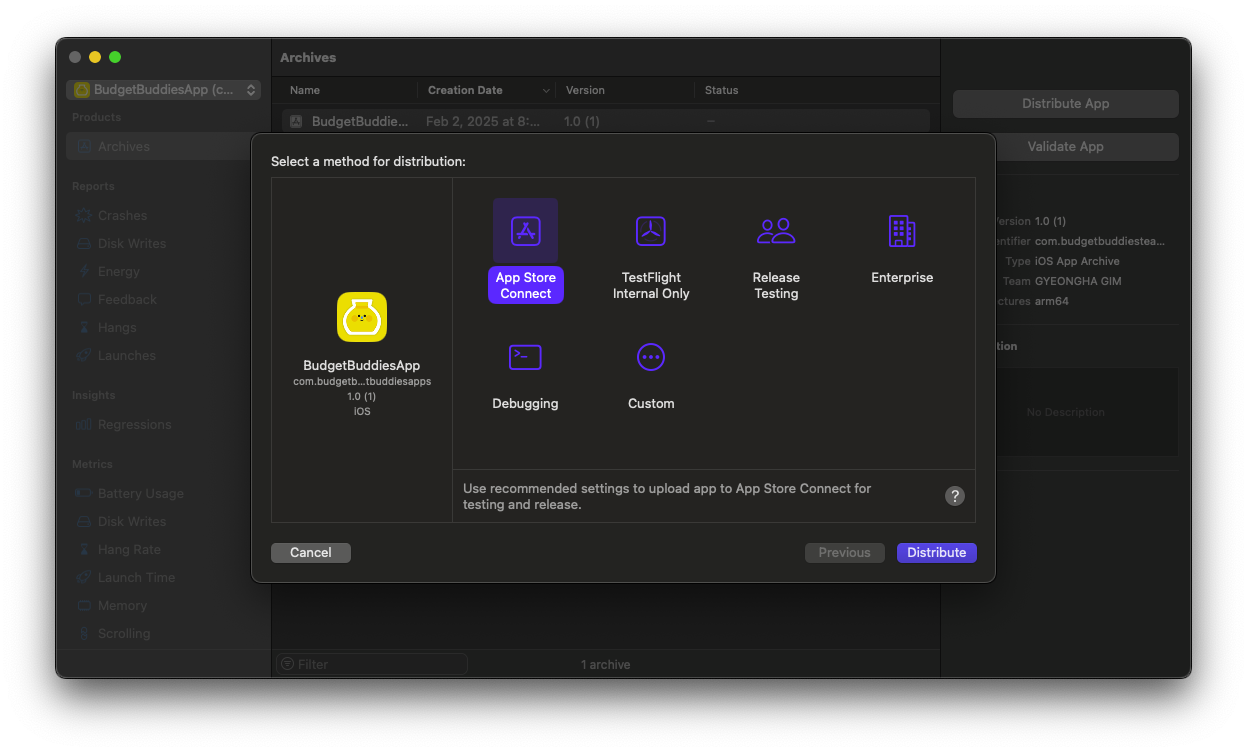Viewport: 1247px width, 752px height.
Task: Select the BudgetBuddie... archive row name
Action: click(x=360, y=121)
